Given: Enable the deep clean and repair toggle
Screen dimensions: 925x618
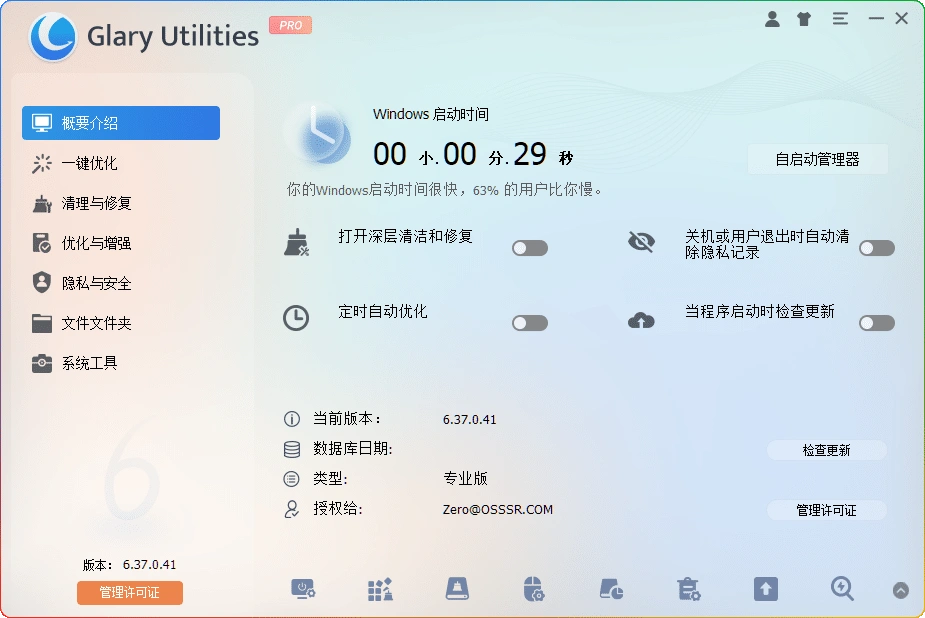Looking at the screenshot, I should coord(530,247).
